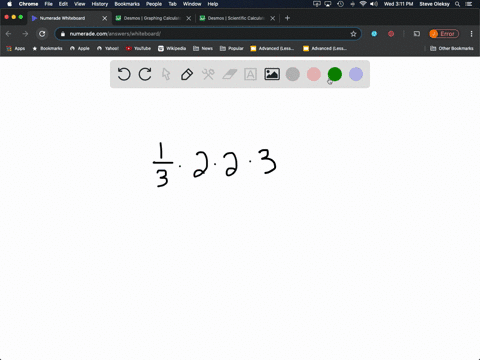
Task: Open the Help menu
Action: click(213, 4)
